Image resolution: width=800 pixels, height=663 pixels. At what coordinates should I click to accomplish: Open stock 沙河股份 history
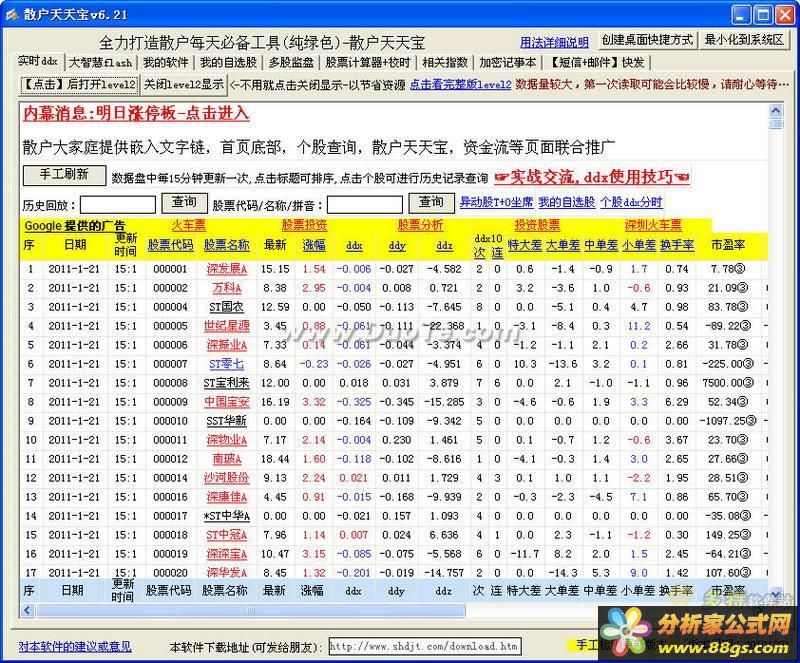click(x=227, y=478)
